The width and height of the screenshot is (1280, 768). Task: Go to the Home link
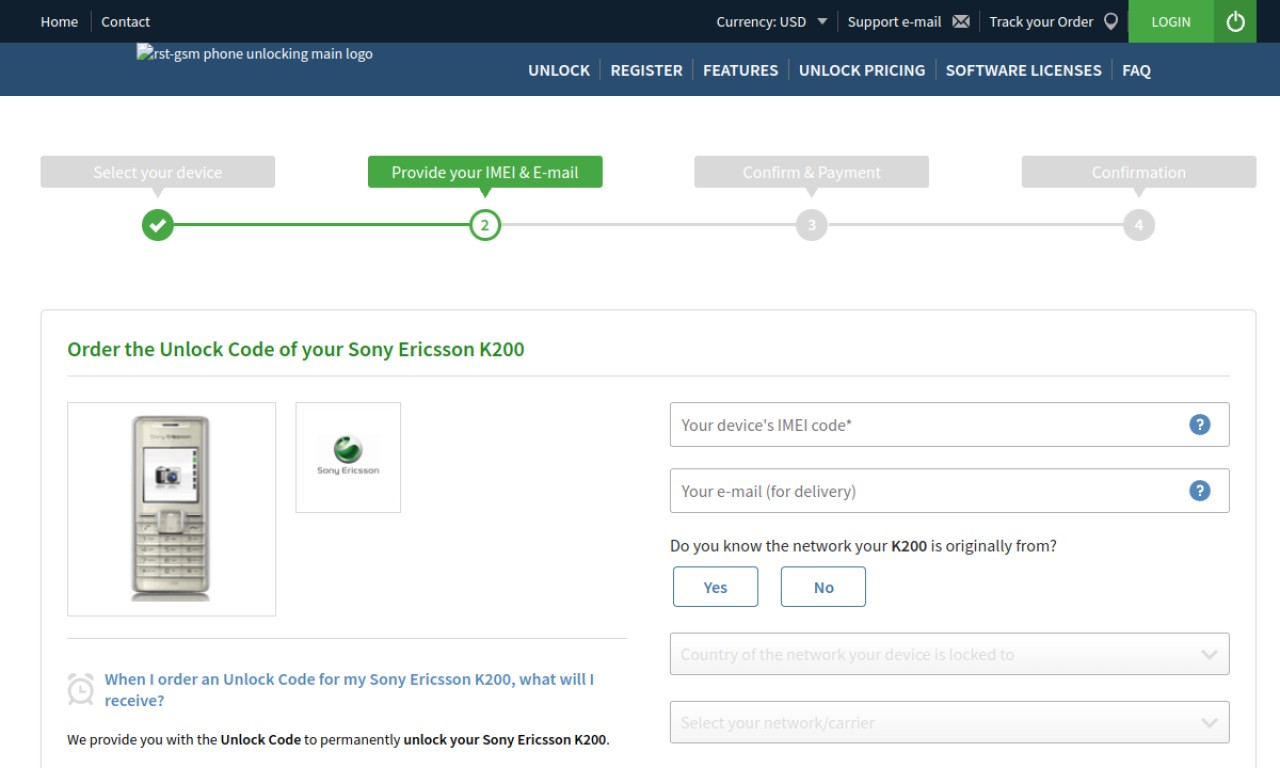(x=59, y=22)
